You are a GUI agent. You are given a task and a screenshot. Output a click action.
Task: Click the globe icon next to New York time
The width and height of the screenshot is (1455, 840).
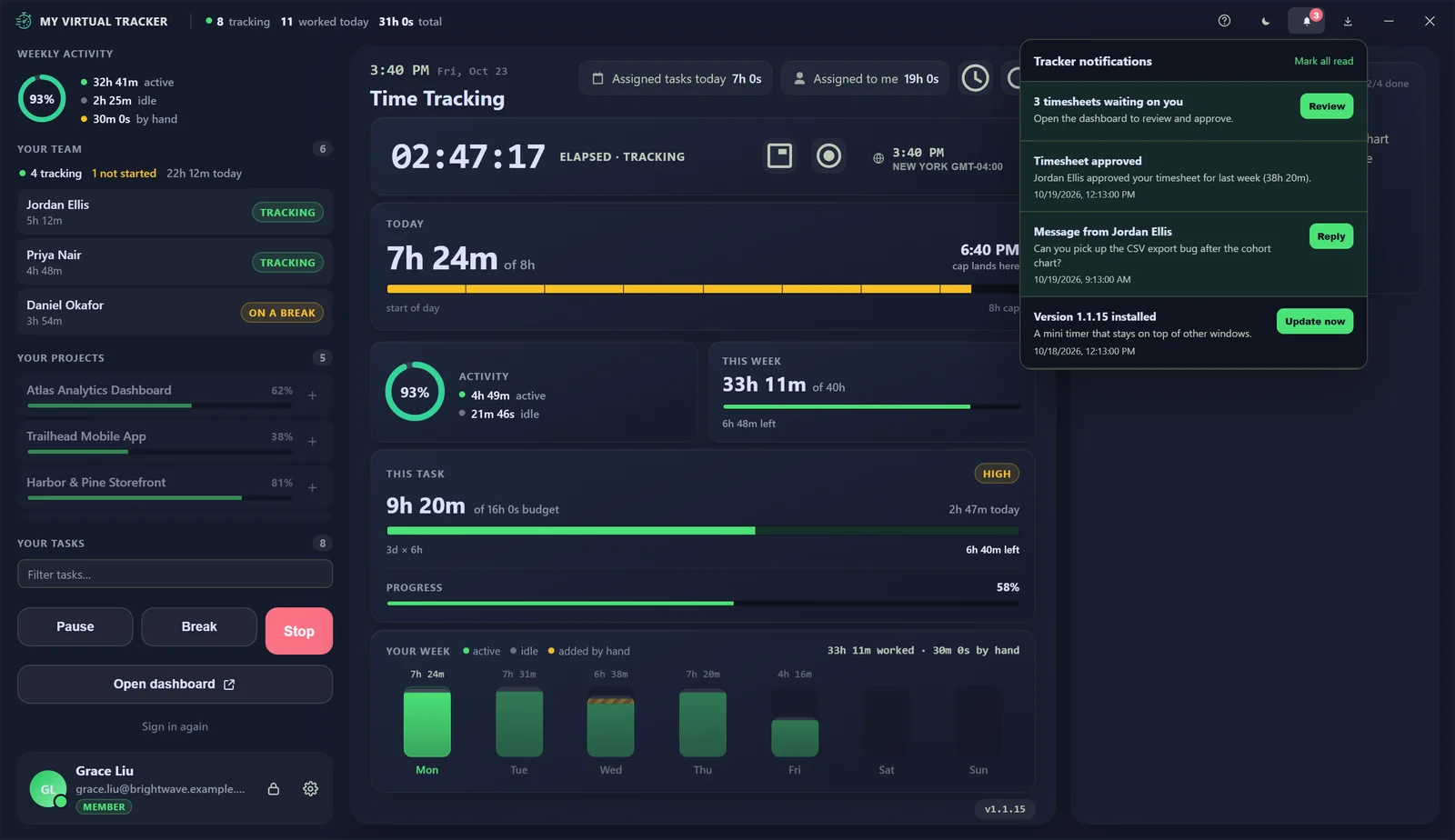point(878,158)
